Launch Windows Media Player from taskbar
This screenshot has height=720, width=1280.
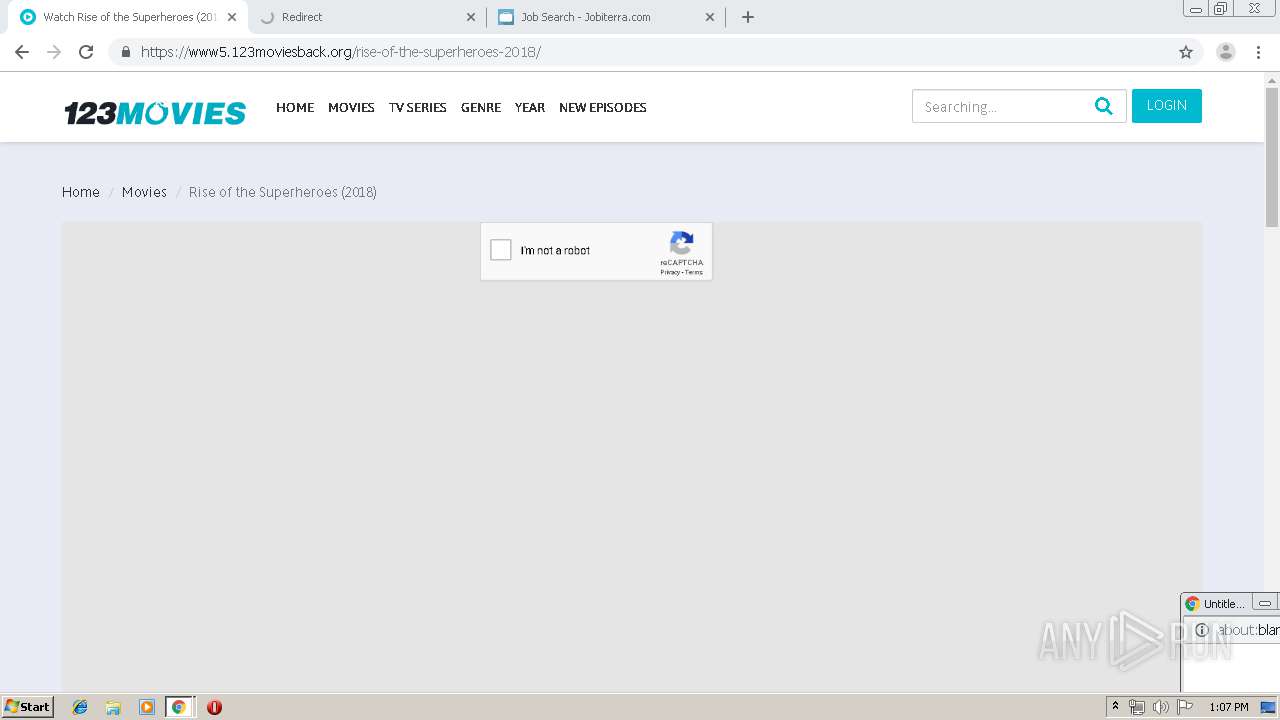(x=147, y=707)
